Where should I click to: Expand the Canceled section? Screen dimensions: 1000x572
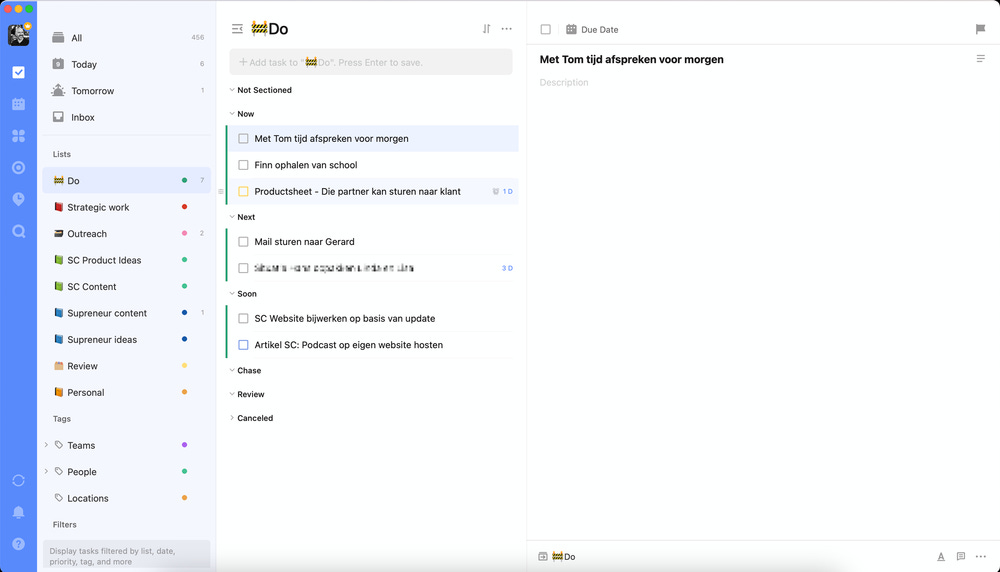232,418
